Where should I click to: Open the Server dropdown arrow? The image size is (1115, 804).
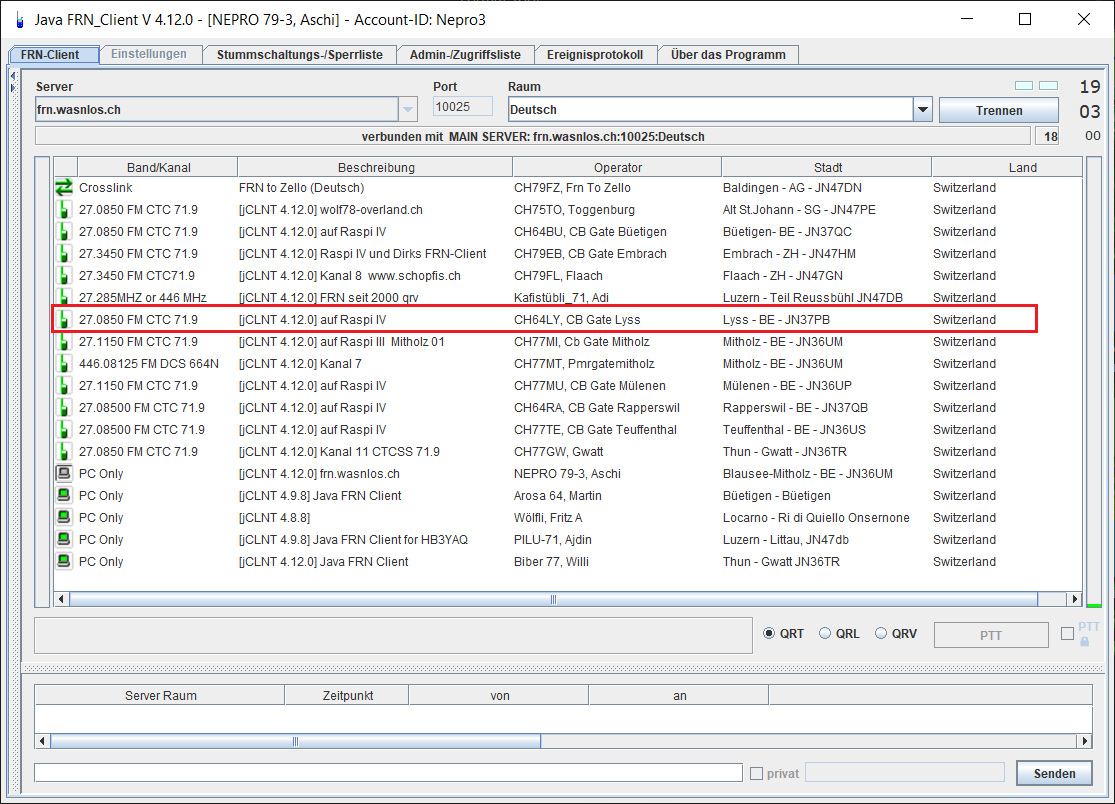click(407, 109)
